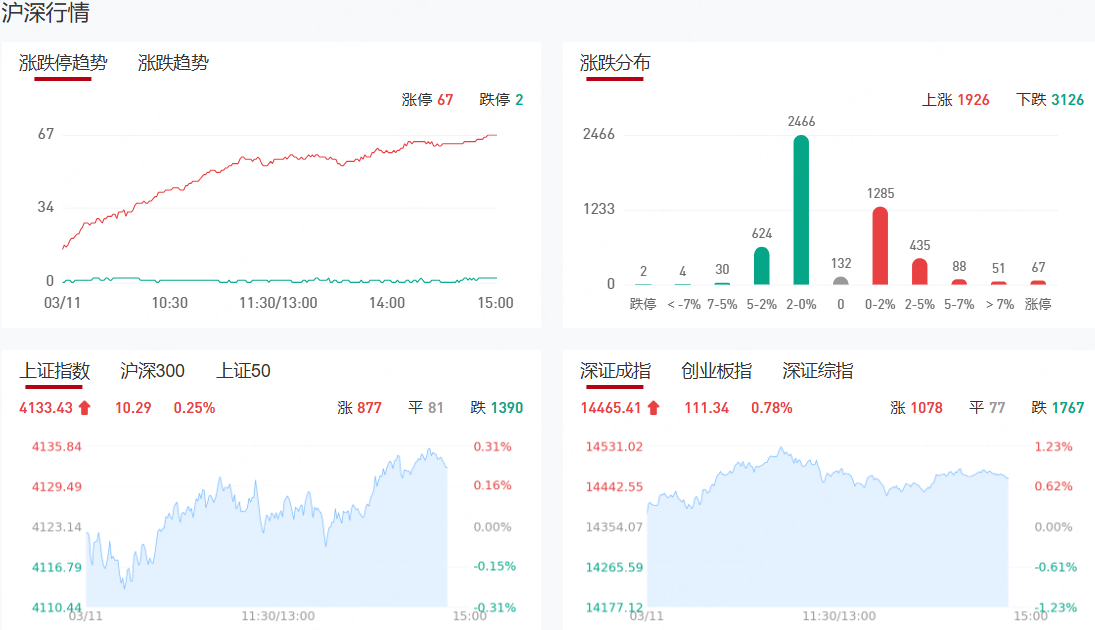Select the 深证成指 tab
The height and width of the screenshot is (630, 1095).
pos(615,371)
